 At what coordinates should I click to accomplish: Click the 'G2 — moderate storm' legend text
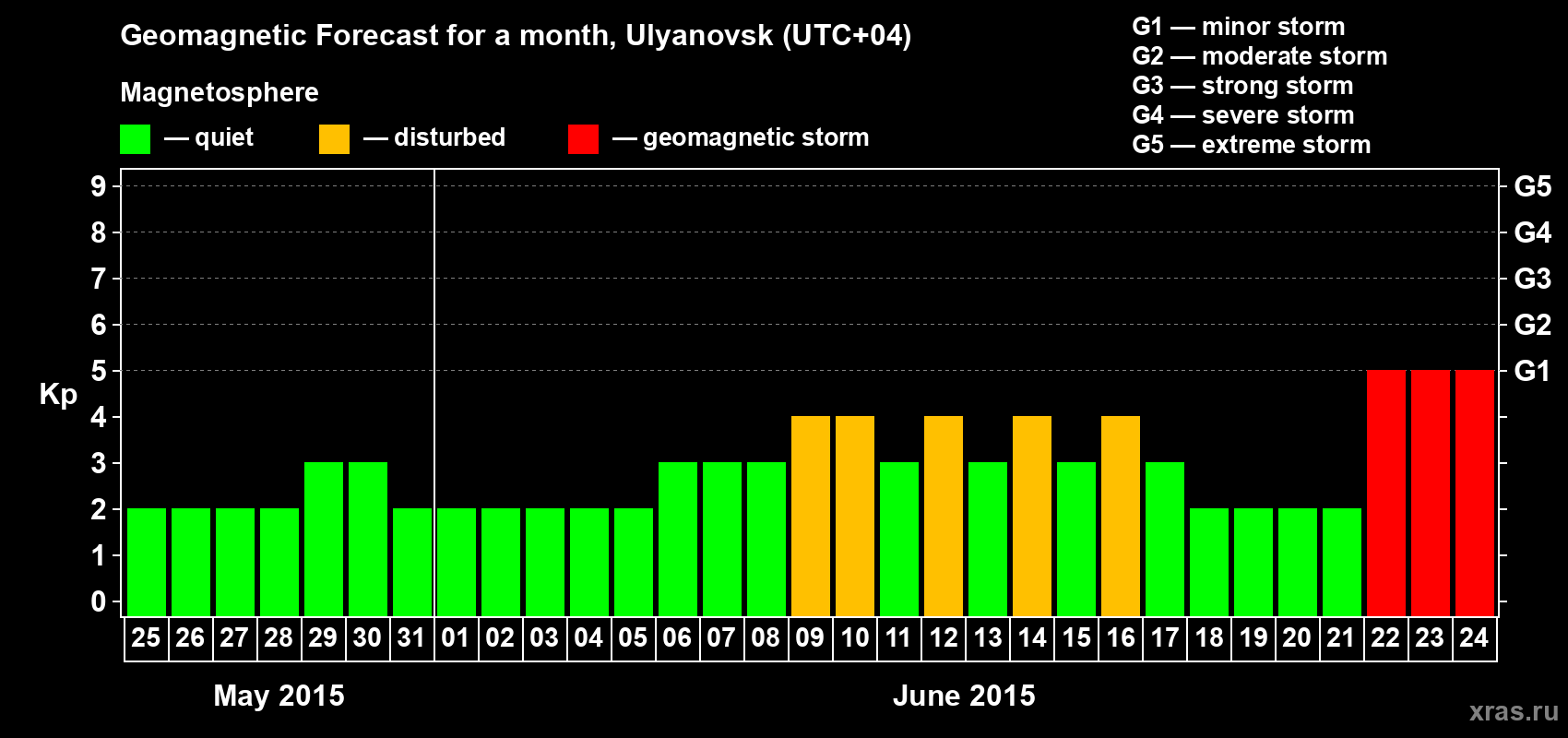click(x=1259, y=56)
